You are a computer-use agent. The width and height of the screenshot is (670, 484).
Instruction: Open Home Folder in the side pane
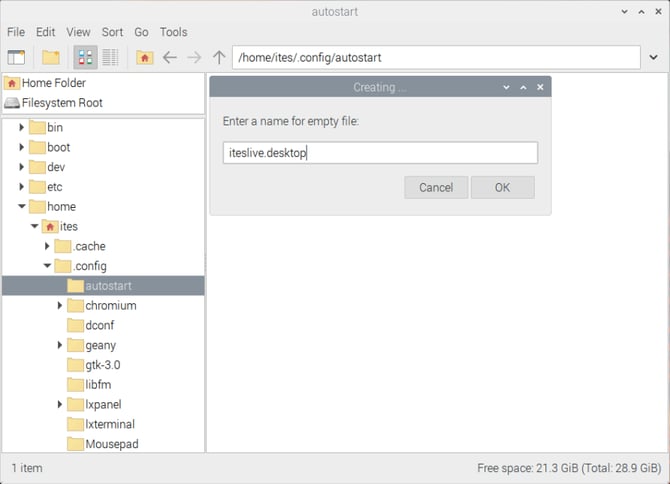coord(53,83)
